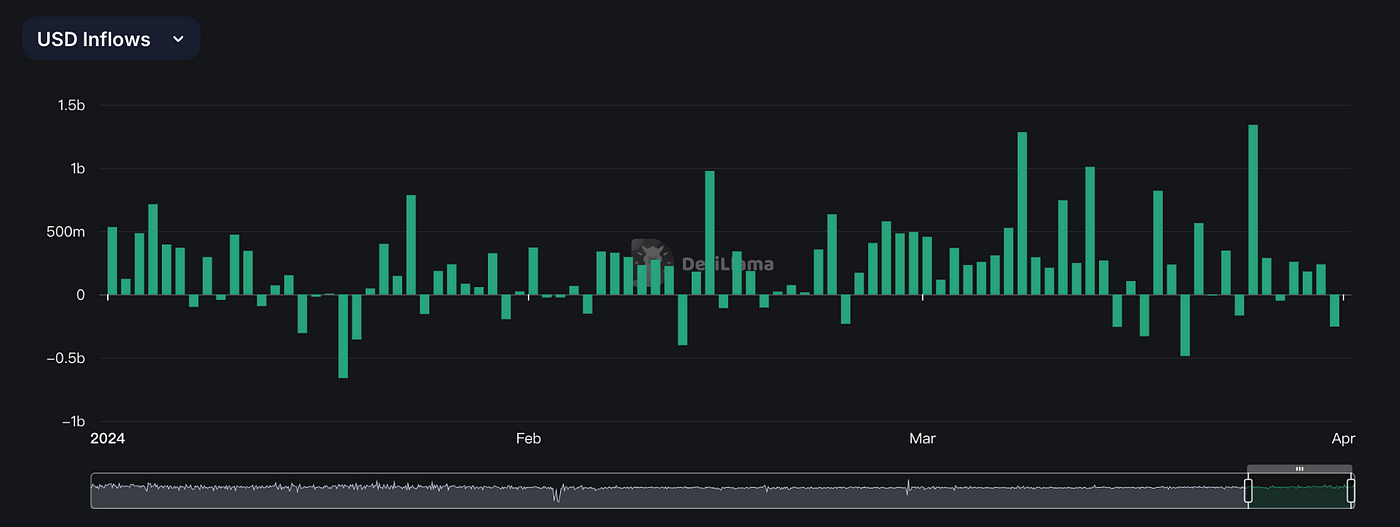Viewport: 1400px width, 527px height.
Task: Click the chevron arrow beside USD Inflows
Action: click(x=178, y=39)
